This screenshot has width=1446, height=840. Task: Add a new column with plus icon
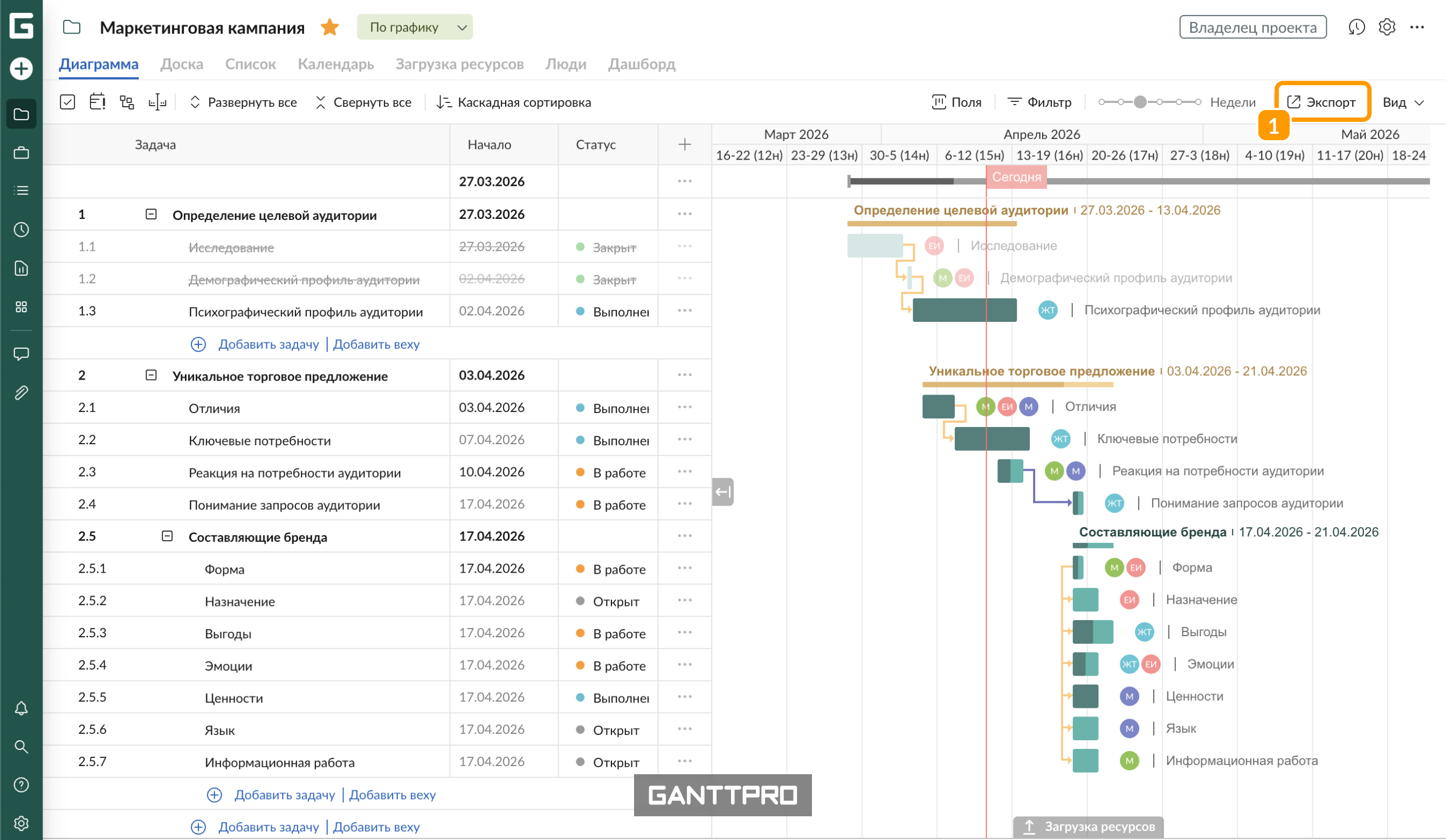[x=684, y=144]
